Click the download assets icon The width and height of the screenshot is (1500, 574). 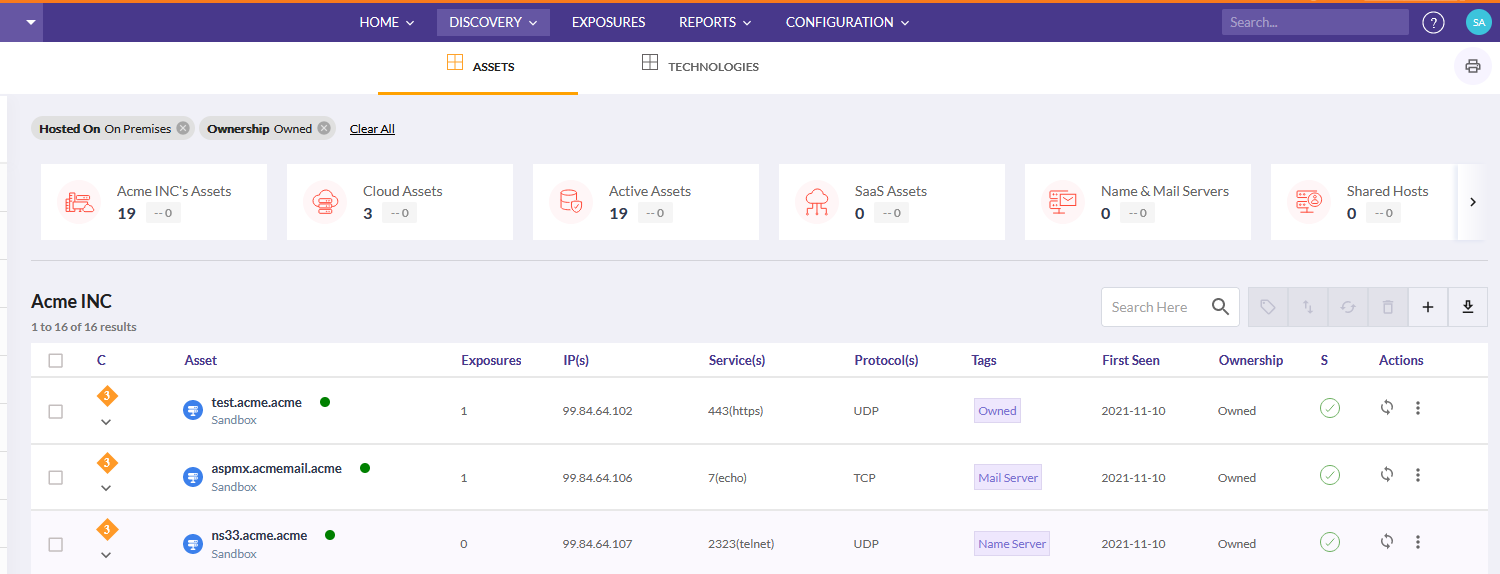[x=1467, y=307]
